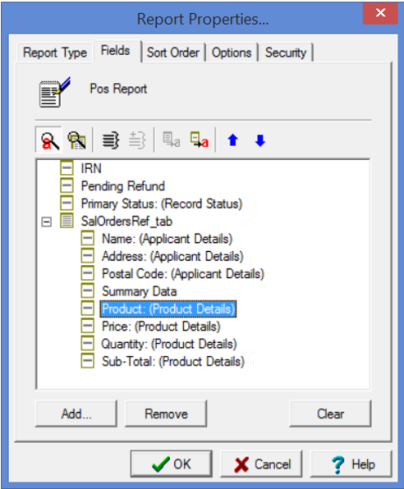Open the Security tab
This screenshot has height=489, width=404.
(x=286, y=52)
